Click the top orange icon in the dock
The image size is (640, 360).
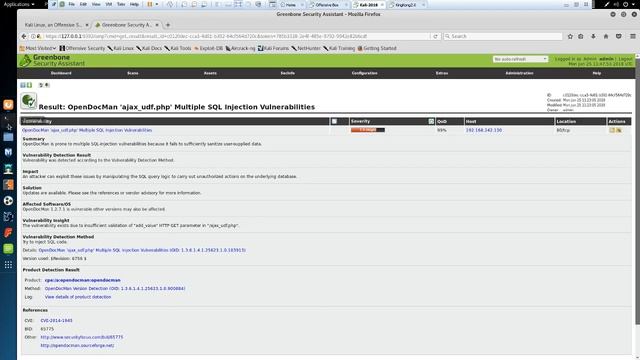click(8, 105)
